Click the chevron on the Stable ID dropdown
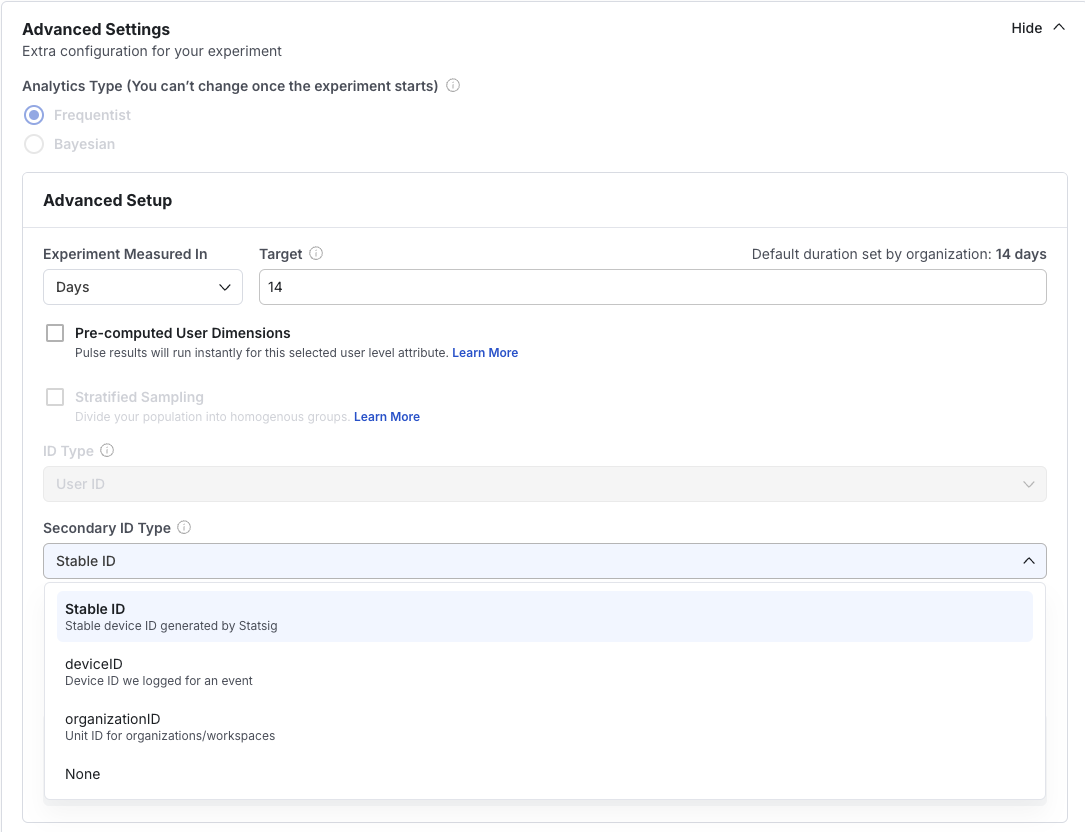Image resolution: width=1085 pixels, height=832 pixels. [x=1029, y=561]
